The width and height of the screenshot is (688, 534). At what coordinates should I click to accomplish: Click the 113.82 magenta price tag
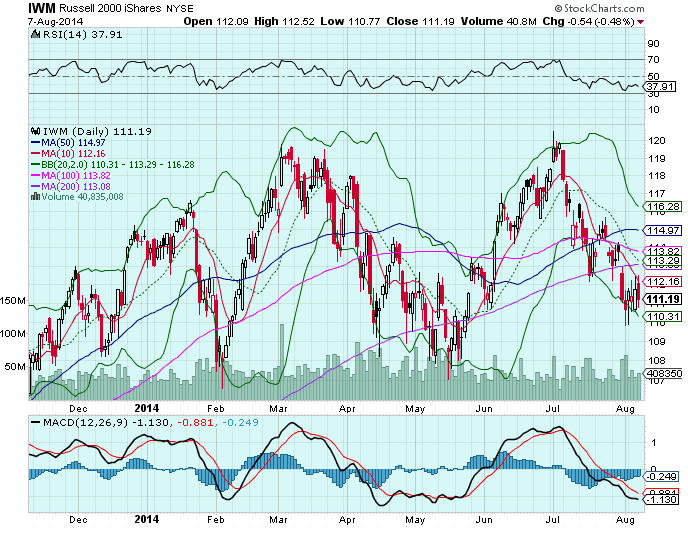pyautogui.click(x=663, y=251)
